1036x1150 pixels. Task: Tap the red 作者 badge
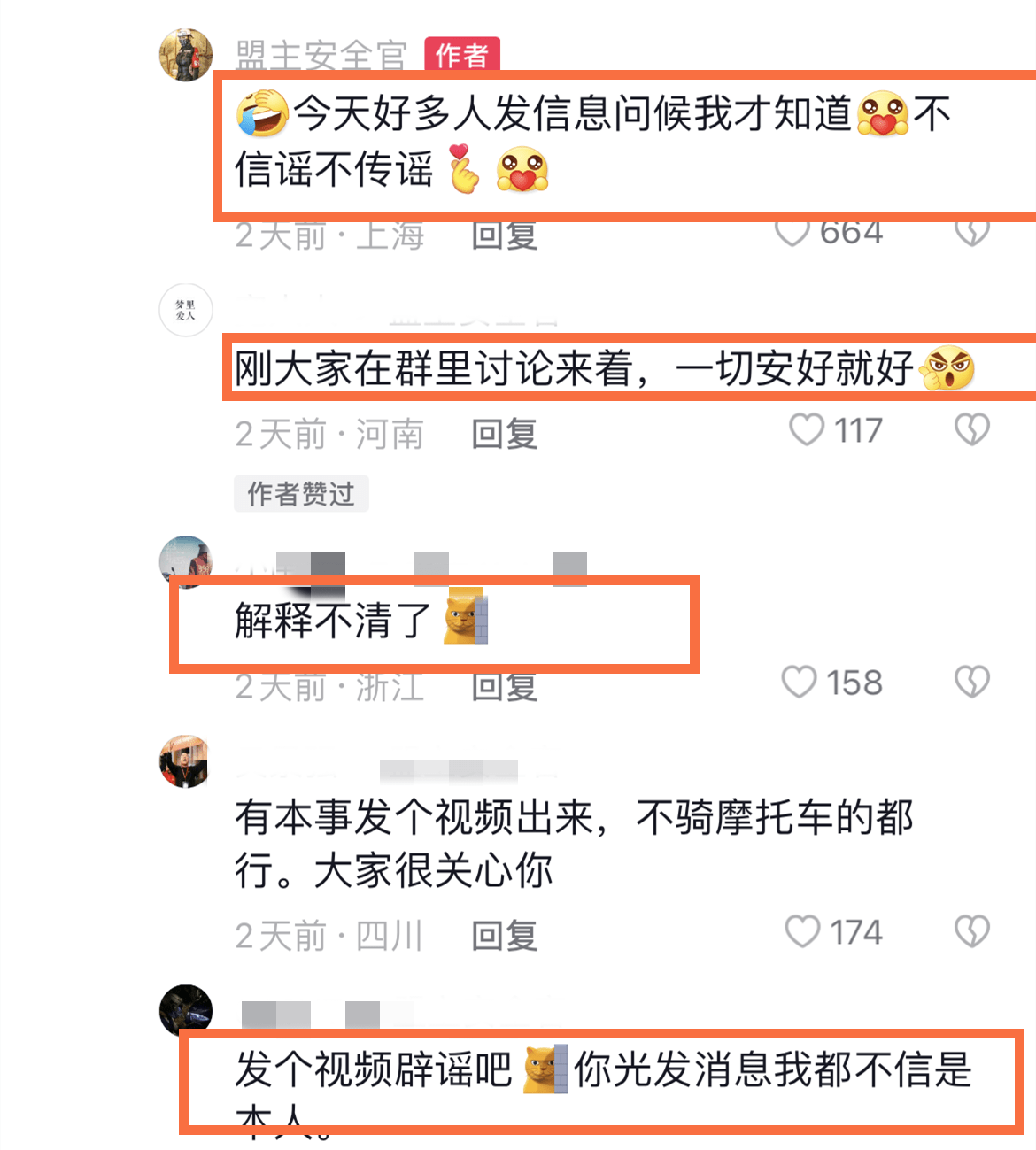[x=462, y=55]
